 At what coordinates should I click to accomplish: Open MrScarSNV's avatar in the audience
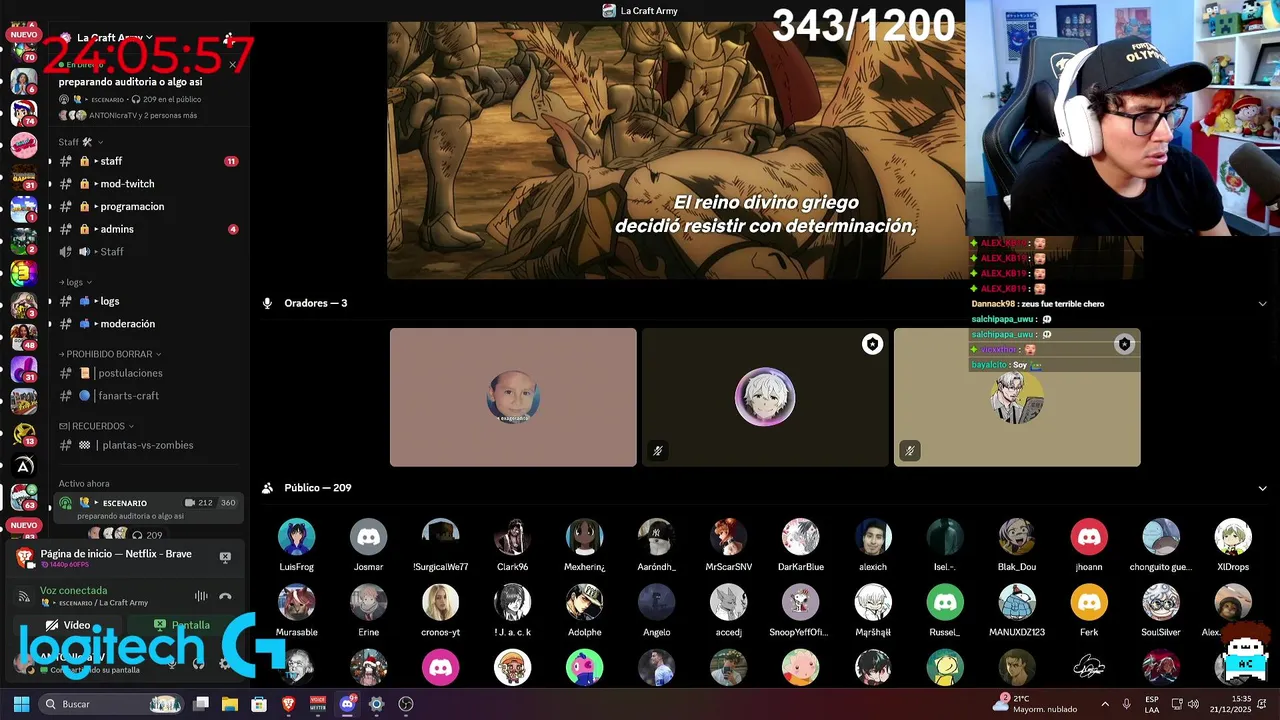pos(728,537)
